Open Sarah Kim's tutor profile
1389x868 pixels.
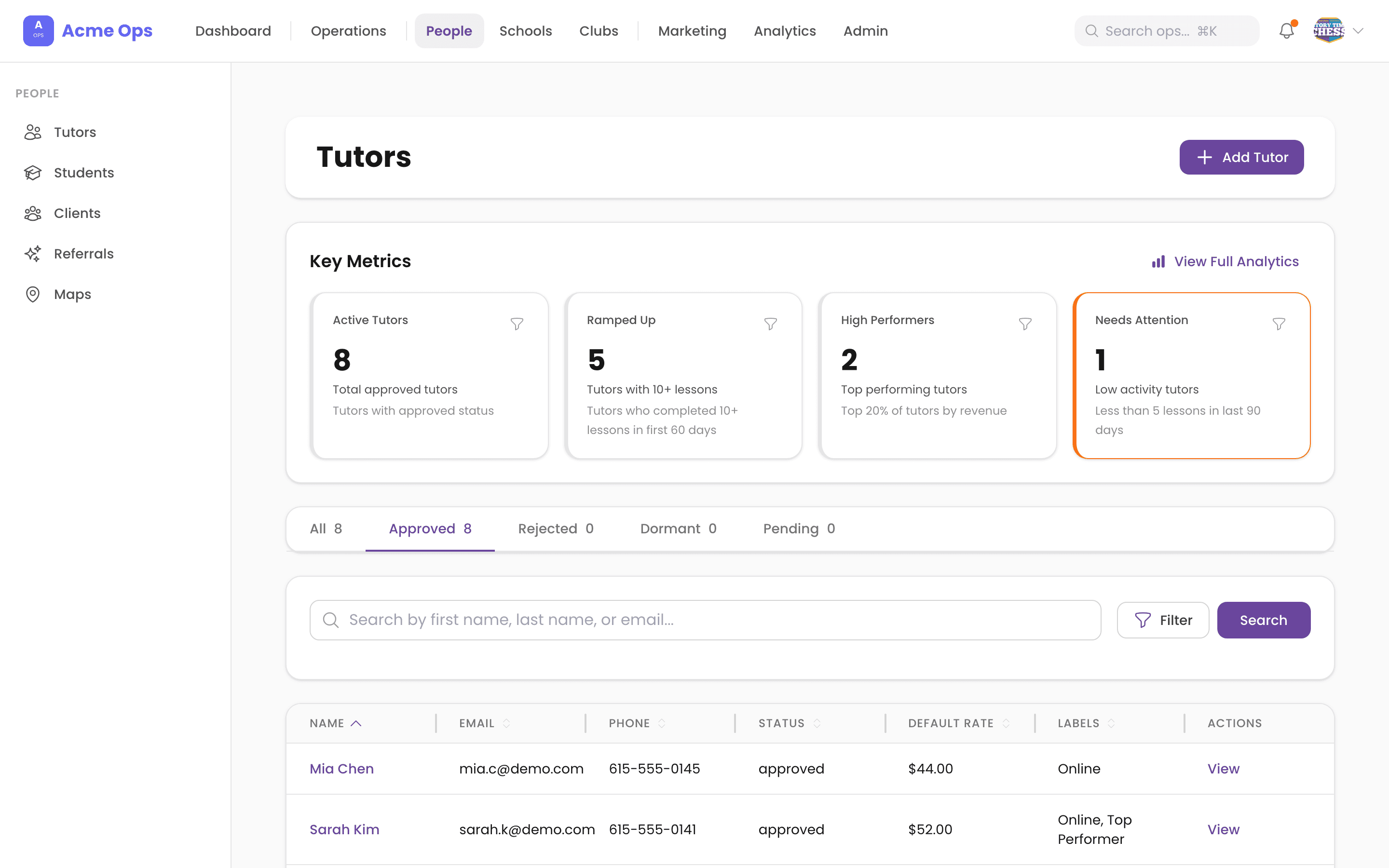[x=344, y=829]
